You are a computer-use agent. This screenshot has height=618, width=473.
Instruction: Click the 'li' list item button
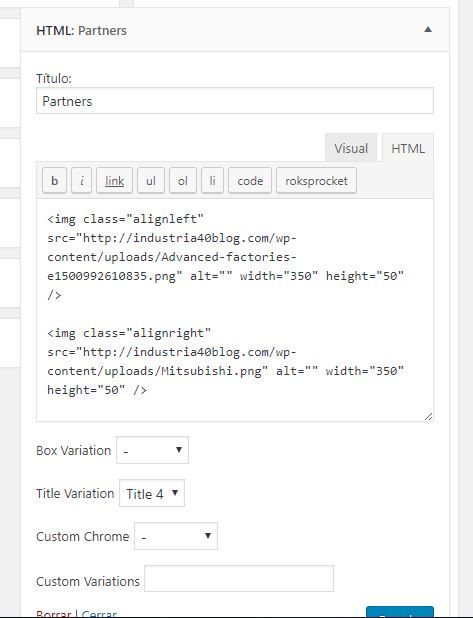coord(212,181)
